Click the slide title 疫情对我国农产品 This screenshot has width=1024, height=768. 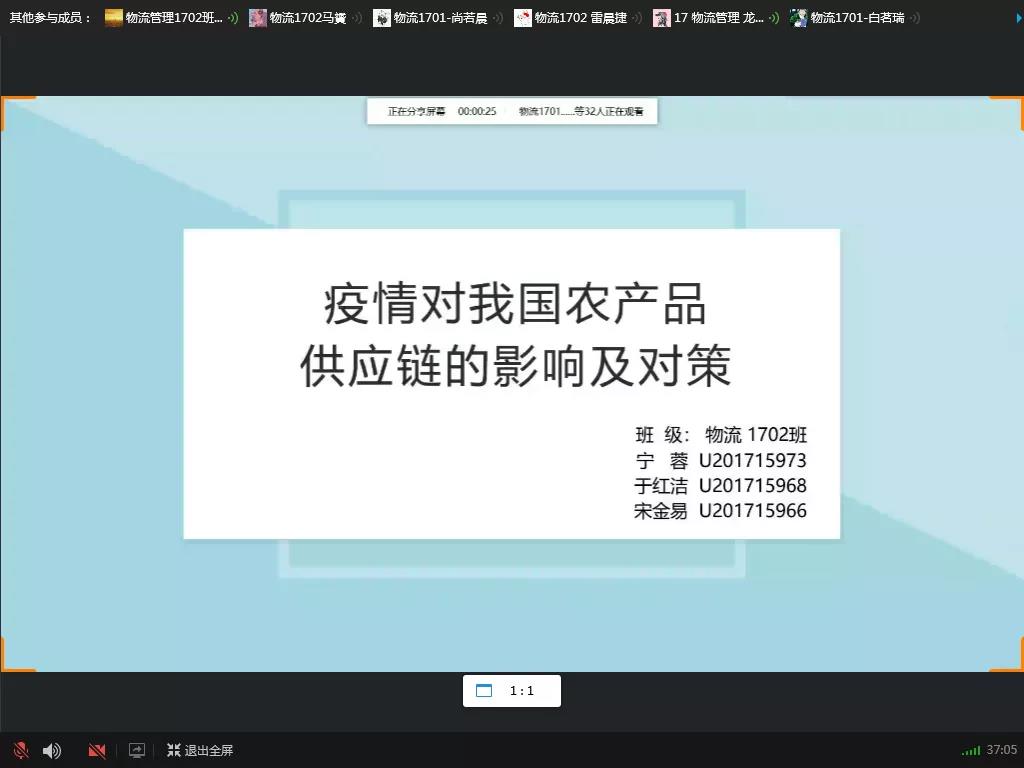[x=515, y=304]
